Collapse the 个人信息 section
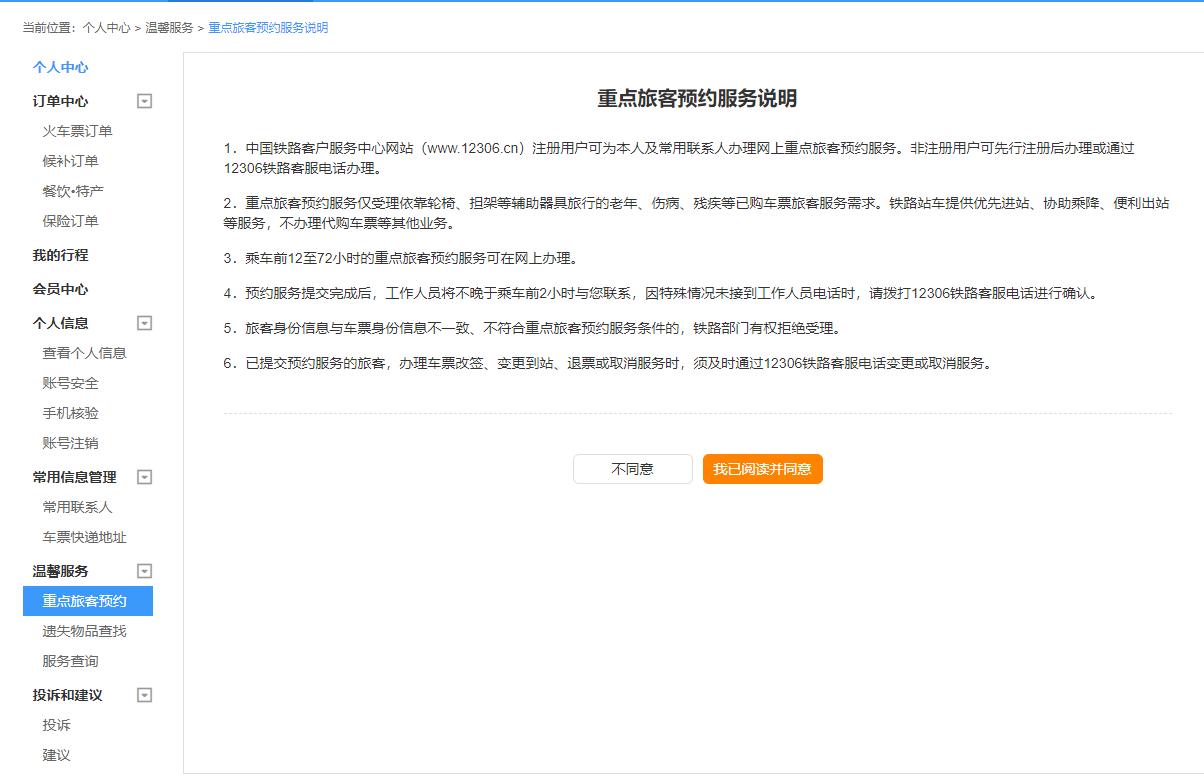 [x=144, y=323]
